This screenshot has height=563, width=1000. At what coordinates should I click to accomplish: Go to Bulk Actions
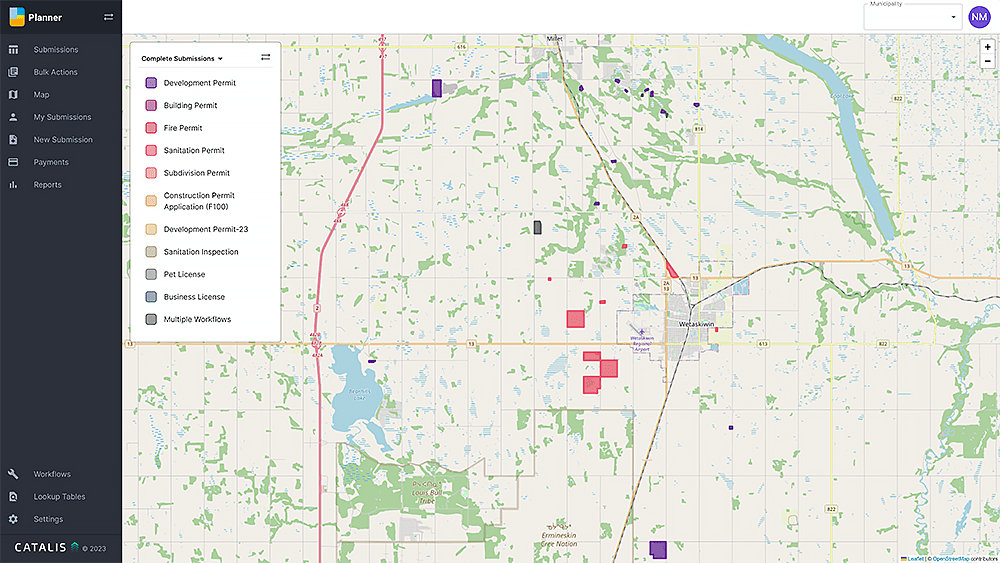[55, 72]
